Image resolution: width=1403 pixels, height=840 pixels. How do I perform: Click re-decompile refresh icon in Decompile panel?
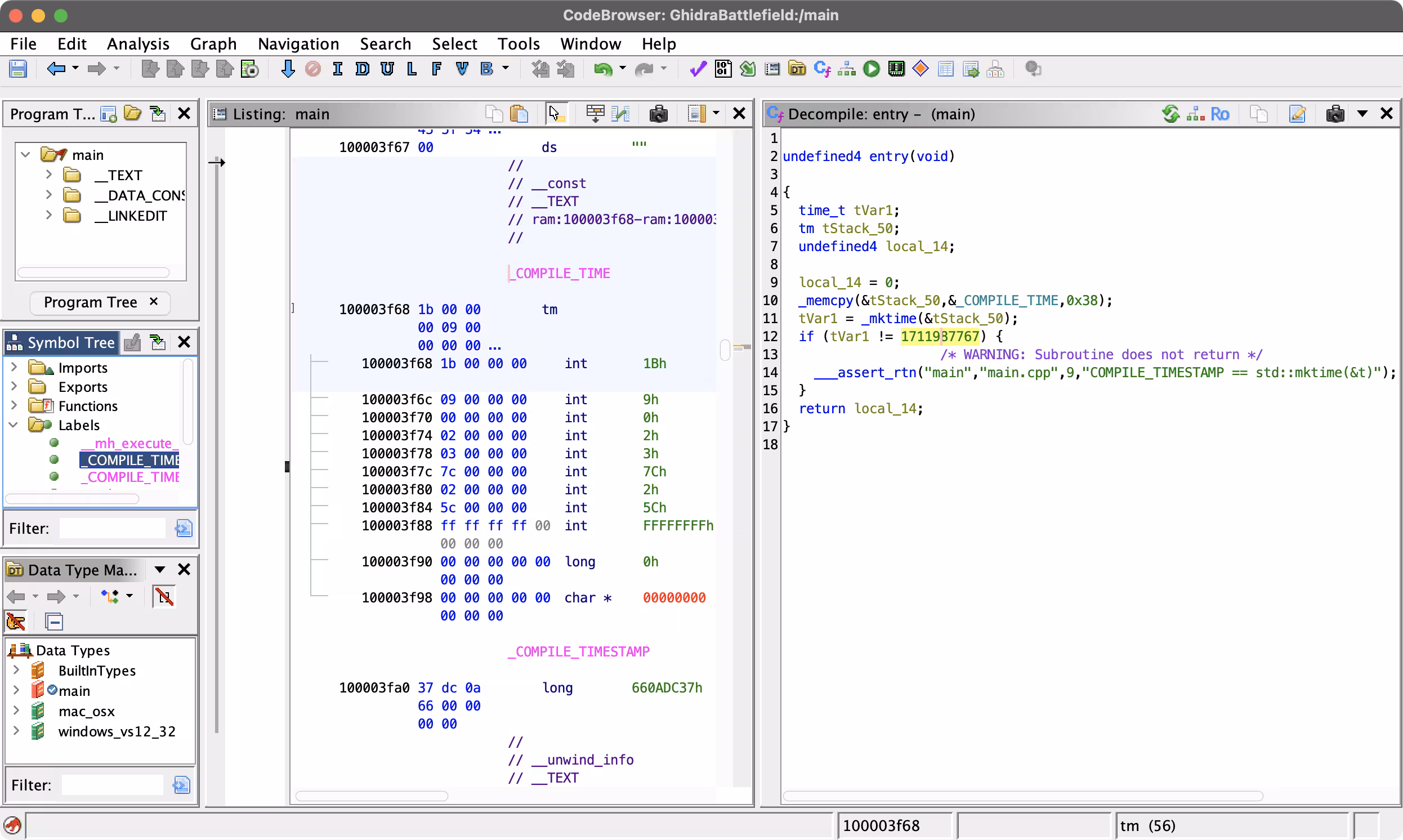(1170, 114)
